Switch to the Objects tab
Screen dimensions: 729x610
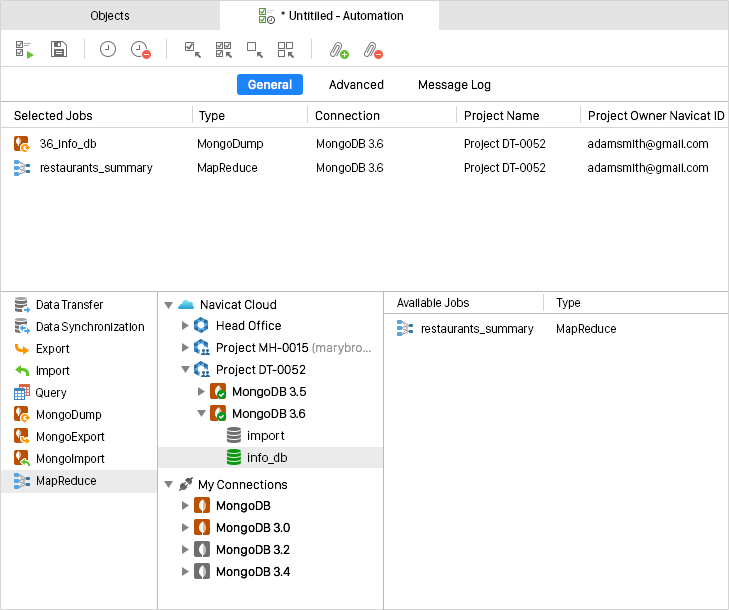coord(110,15)
